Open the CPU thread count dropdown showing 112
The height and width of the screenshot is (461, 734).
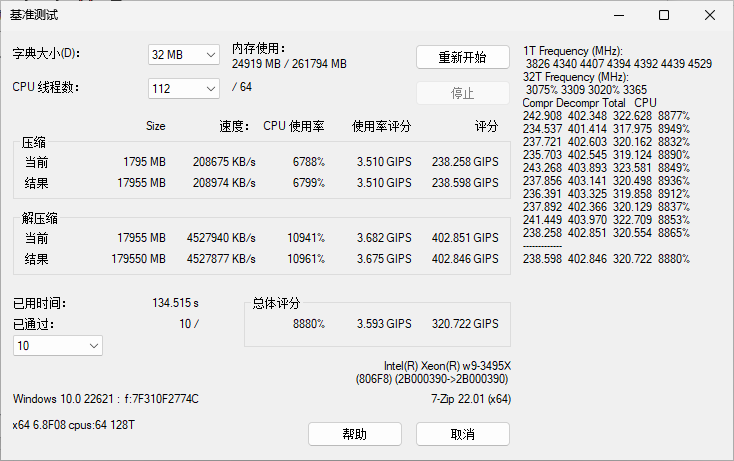tap(184, 88)
